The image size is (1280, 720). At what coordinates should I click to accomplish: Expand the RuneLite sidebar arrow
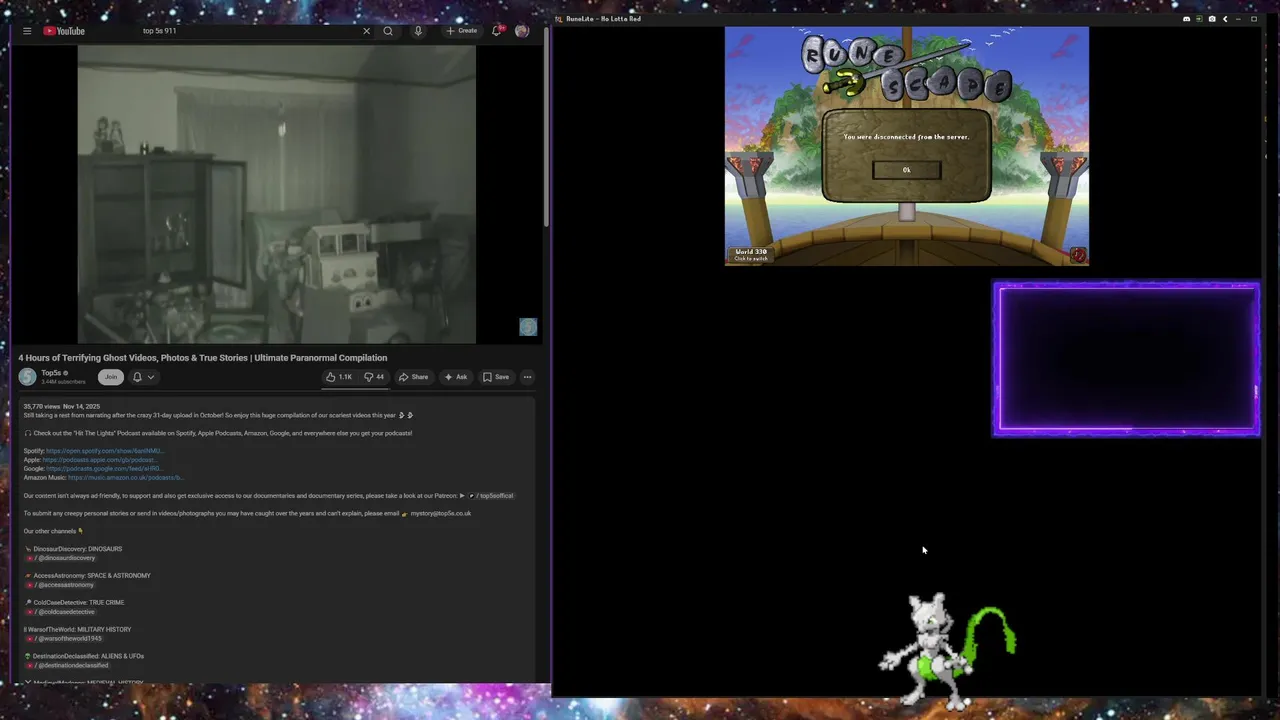click(x=1225, y=19)
